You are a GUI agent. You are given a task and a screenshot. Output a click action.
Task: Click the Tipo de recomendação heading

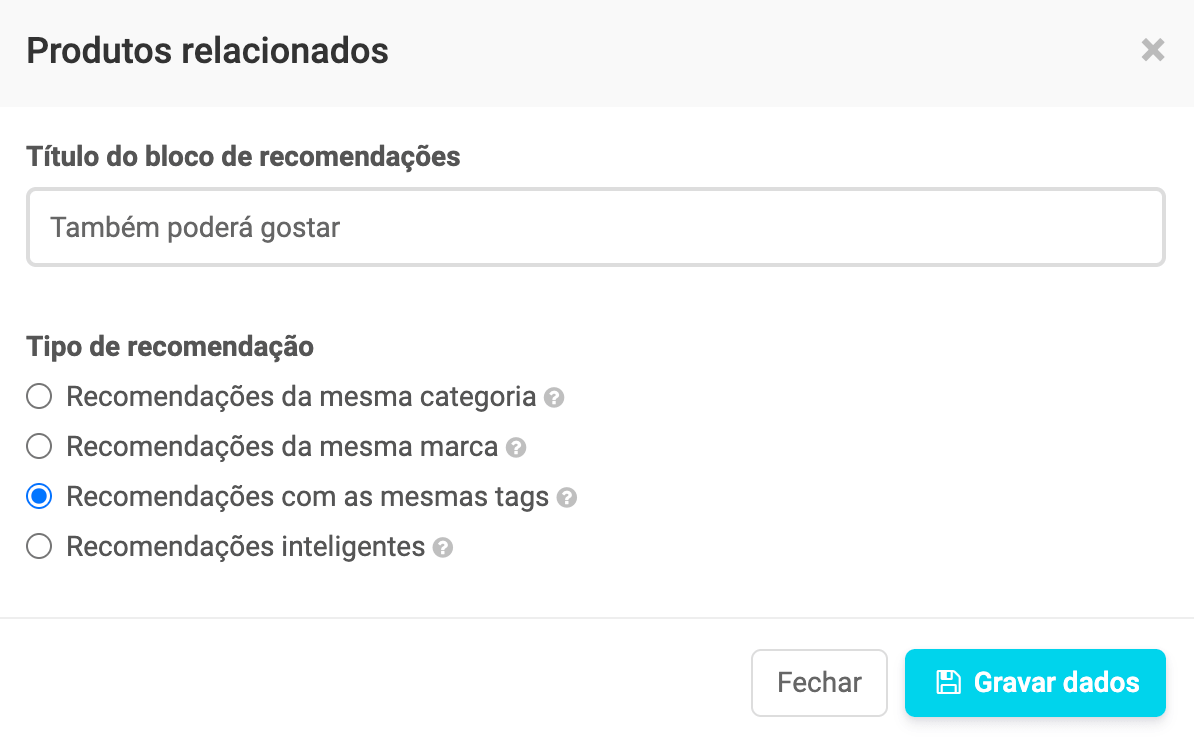coord(170,347)
